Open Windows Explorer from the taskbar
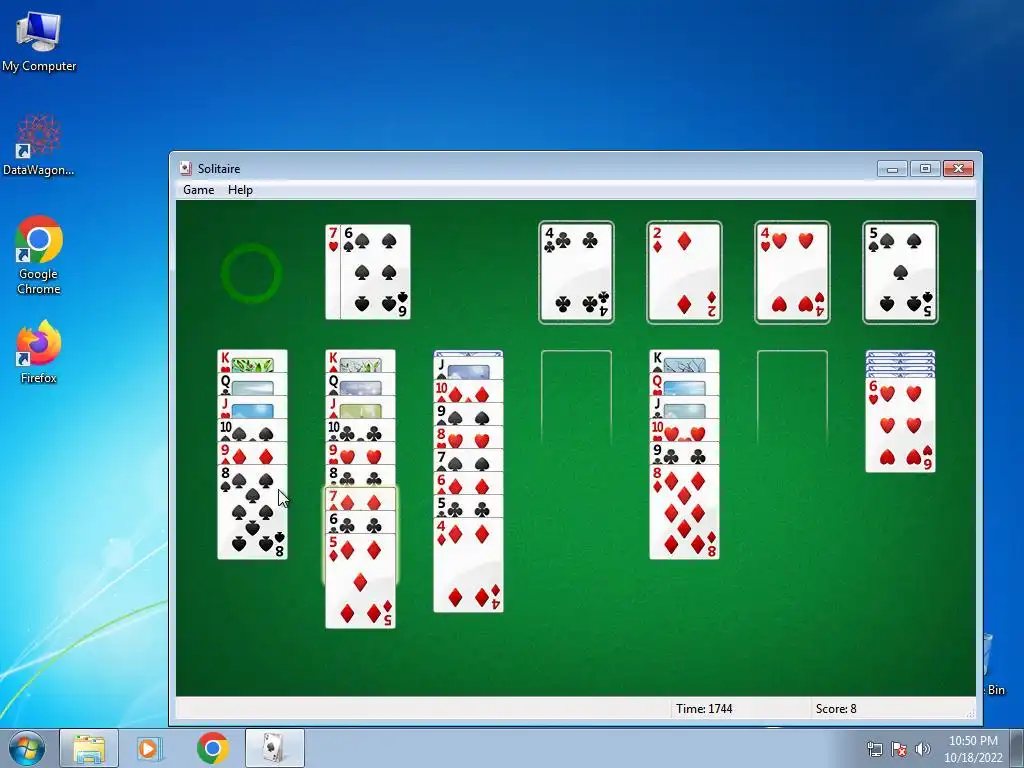Image resolution: width=1024 pixels, height=768 pixels. pyautogui.click(x=89, y=748)
